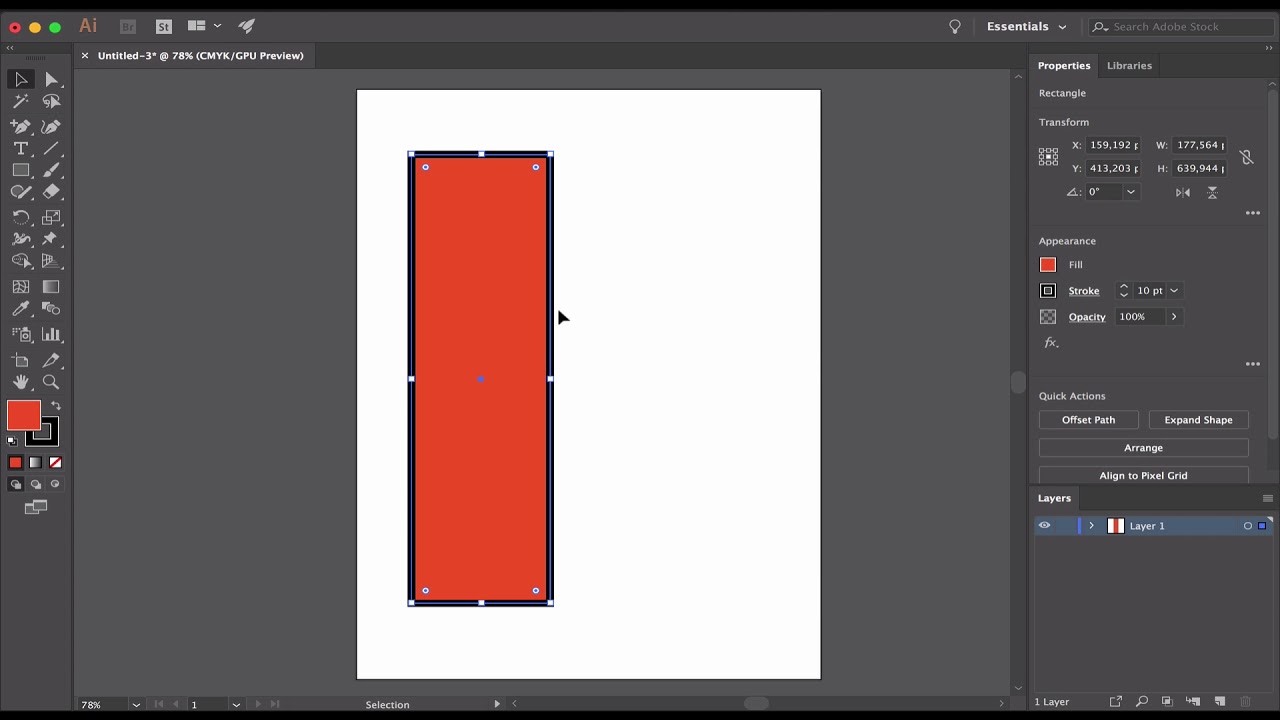1280x720 pixels.
Task: Choose the Gradient tool
Action: [51, 287]
